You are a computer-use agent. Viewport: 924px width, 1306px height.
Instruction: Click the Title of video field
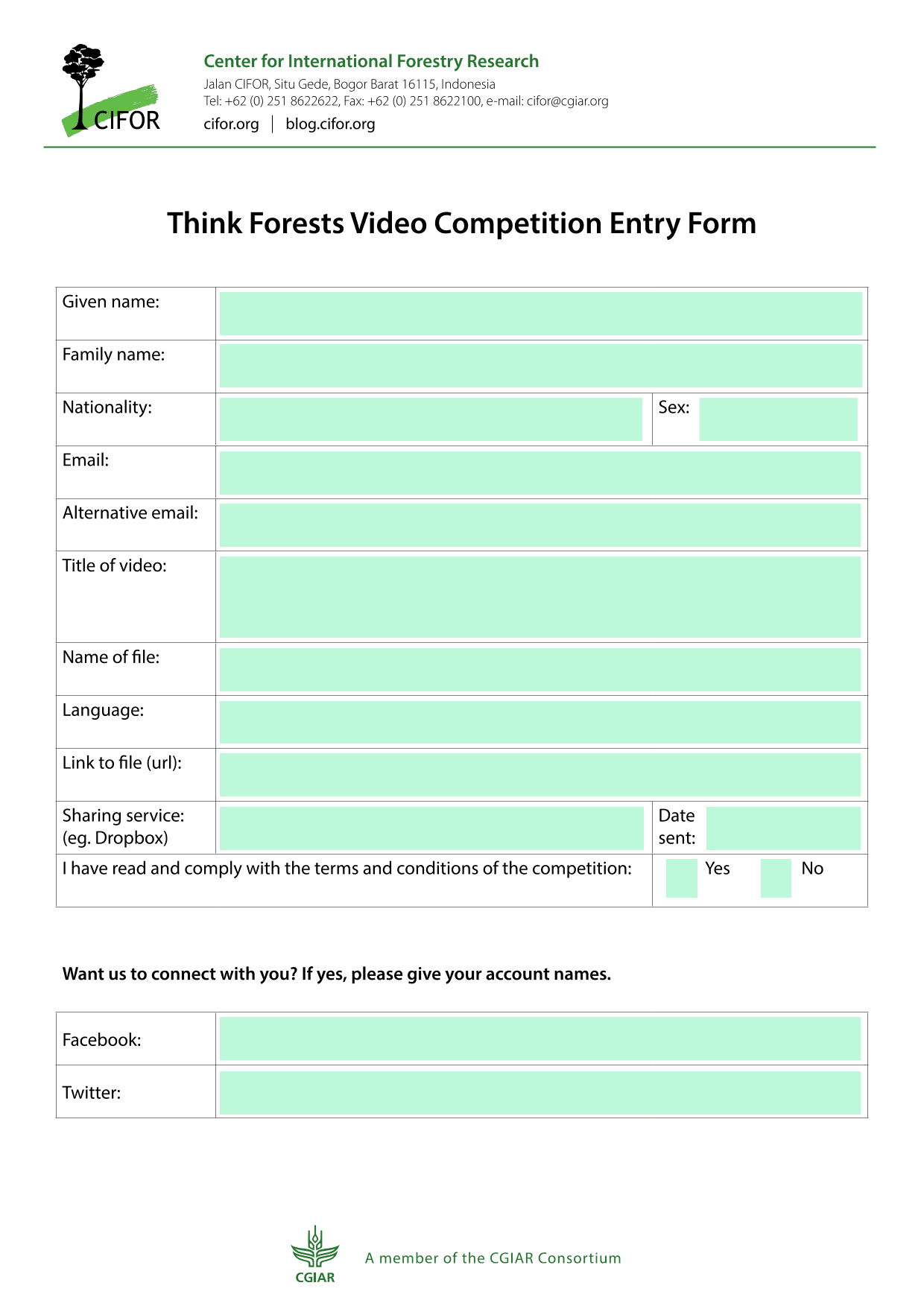pos(540,597)
